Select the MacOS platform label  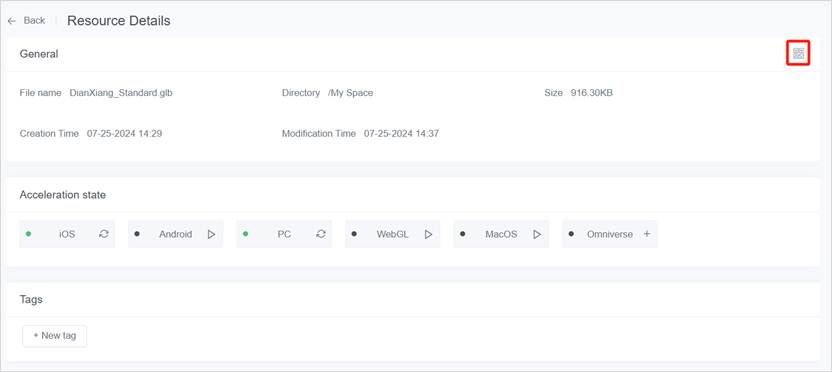tap(501, 234)
